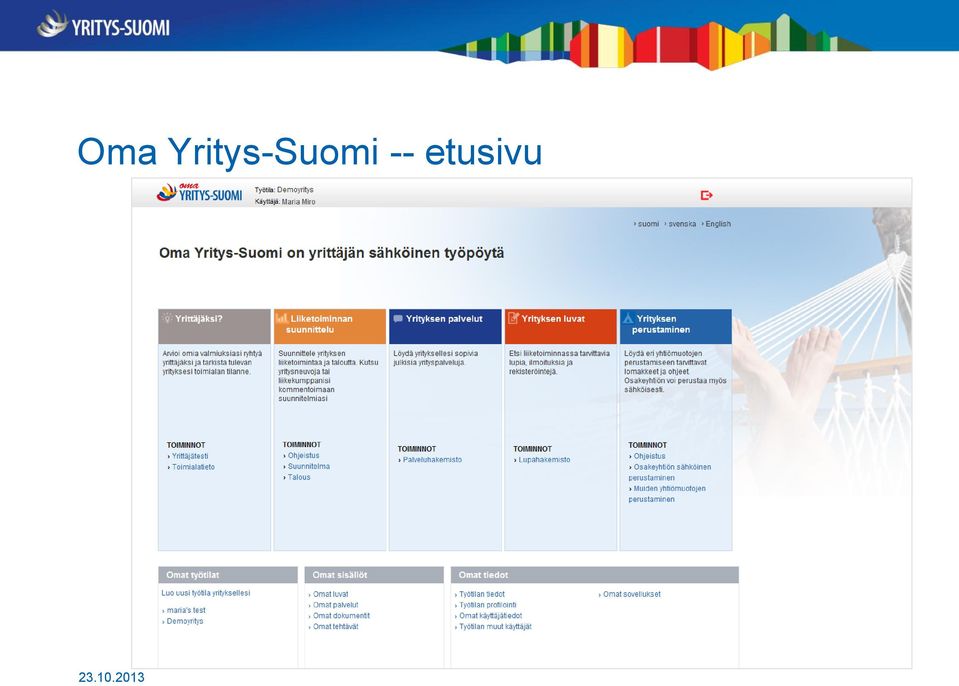
Task: Click the TOIMINNOT label above Yrittäjätesti
Action: click(x=186, y=445)
